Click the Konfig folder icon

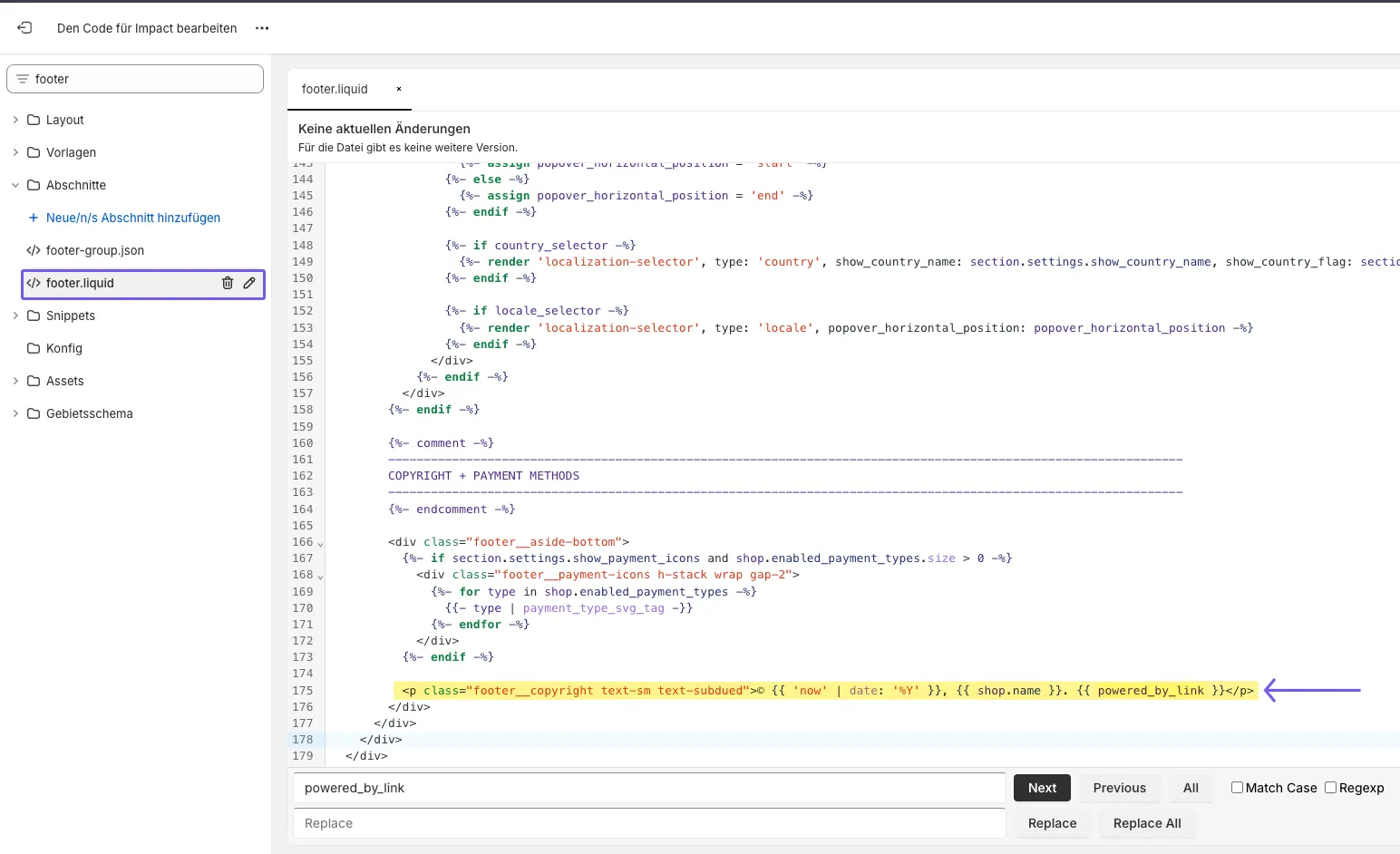[x=34, y=348]
